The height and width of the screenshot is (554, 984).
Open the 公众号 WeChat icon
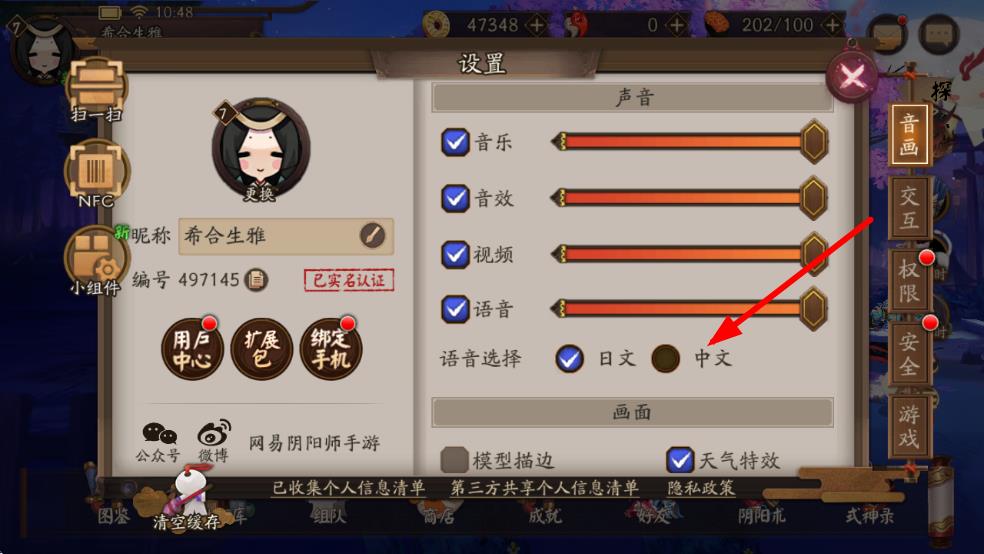pyautogui.click(x=158, y=442)
